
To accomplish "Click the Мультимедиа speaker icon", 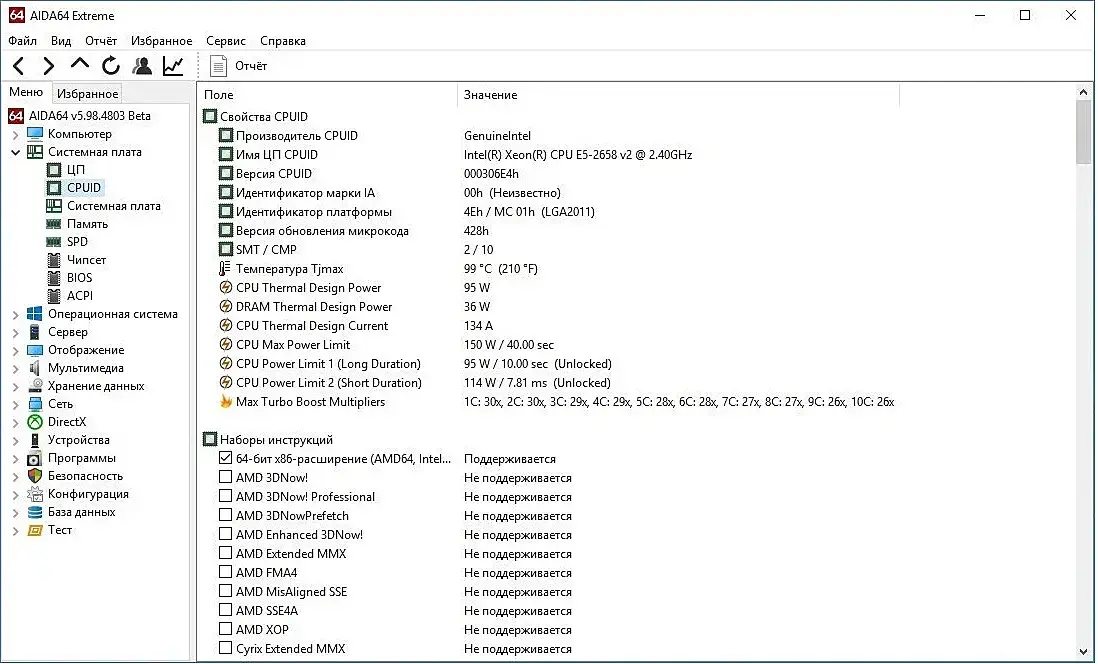I will point(34,368).
